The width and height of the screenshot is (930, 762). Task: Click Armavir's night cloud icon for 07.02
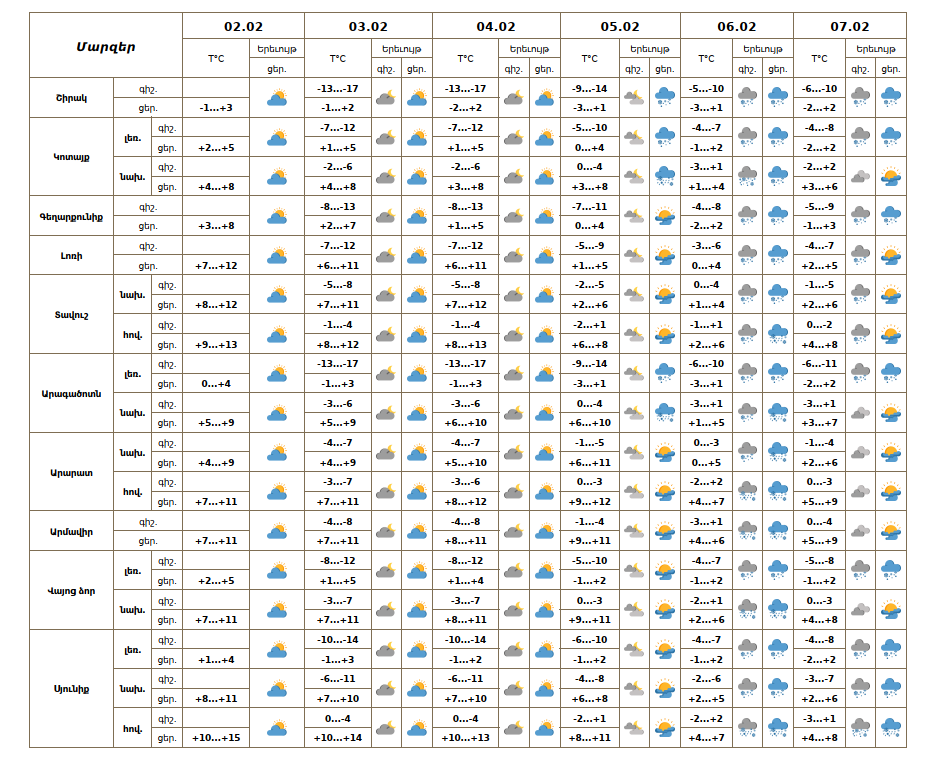(860, 531)
